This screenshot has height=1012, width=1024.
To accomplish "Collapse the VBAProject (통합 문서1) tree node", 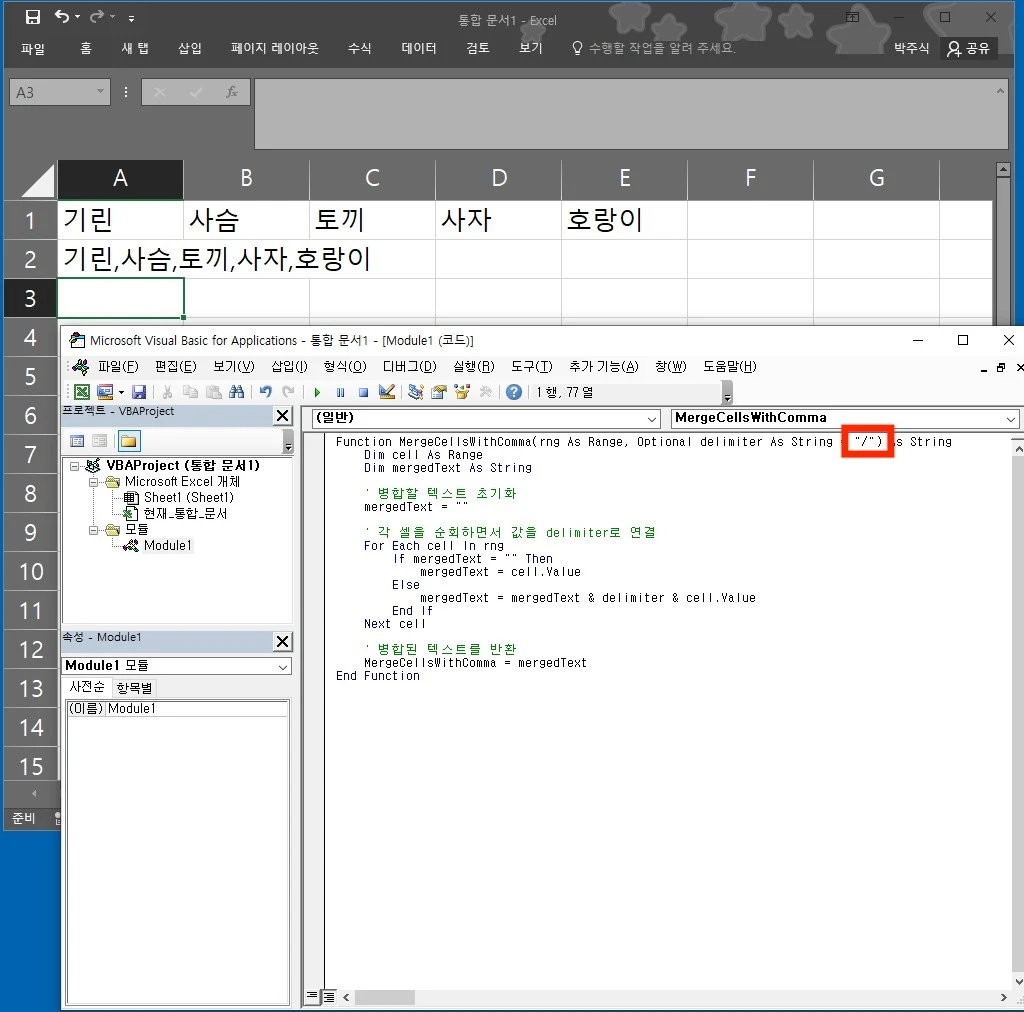I will pos(74,466).
